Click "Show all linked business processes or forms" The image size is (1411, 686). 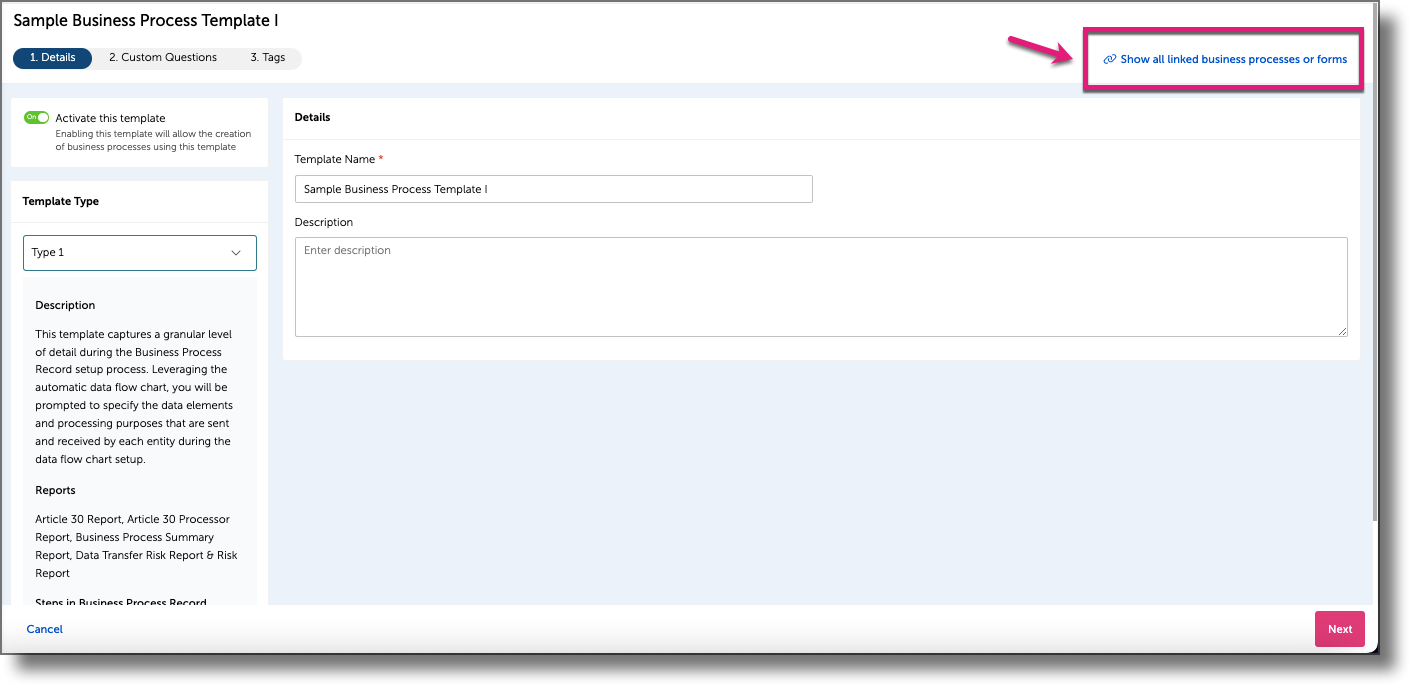point(1230,59)
